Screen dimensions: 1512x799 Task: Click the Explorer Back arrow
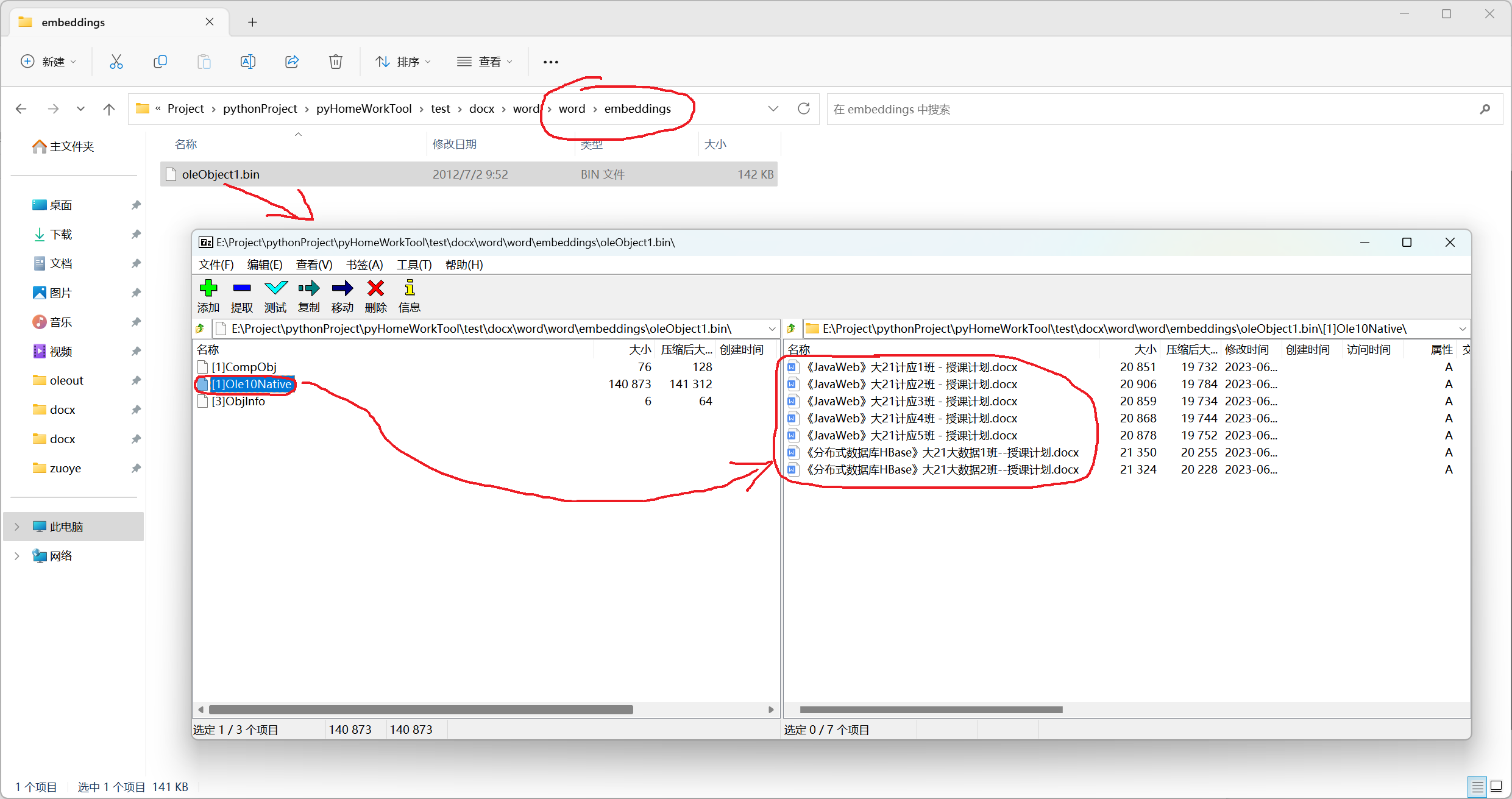21,109
